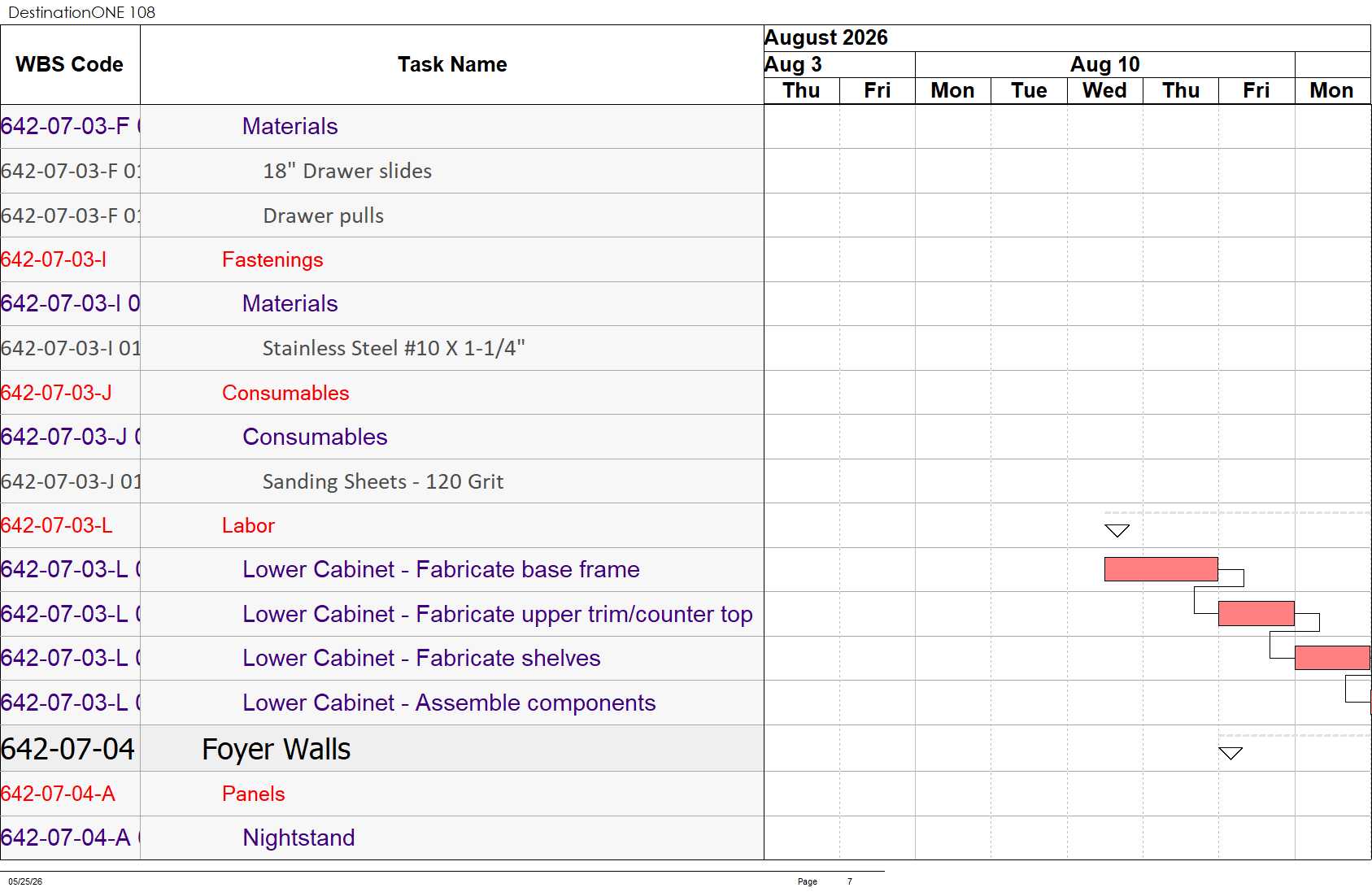Select the red Consumables summary task
1372x892 pixels.
click(285, 393)
